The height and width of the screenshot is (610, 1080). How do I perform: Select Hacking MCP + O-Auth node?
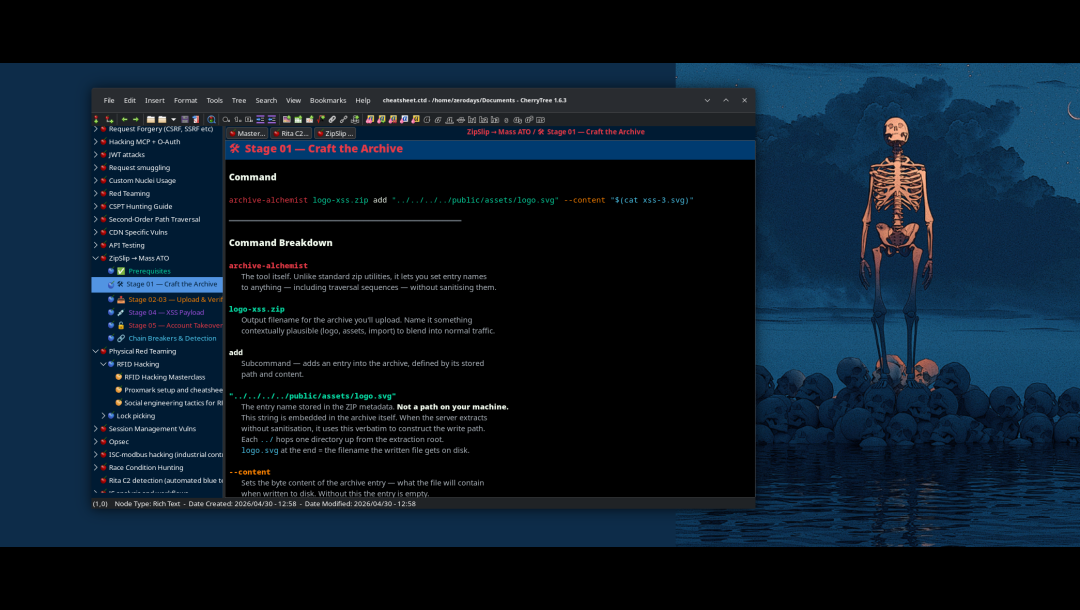click(x=144, y=142)
